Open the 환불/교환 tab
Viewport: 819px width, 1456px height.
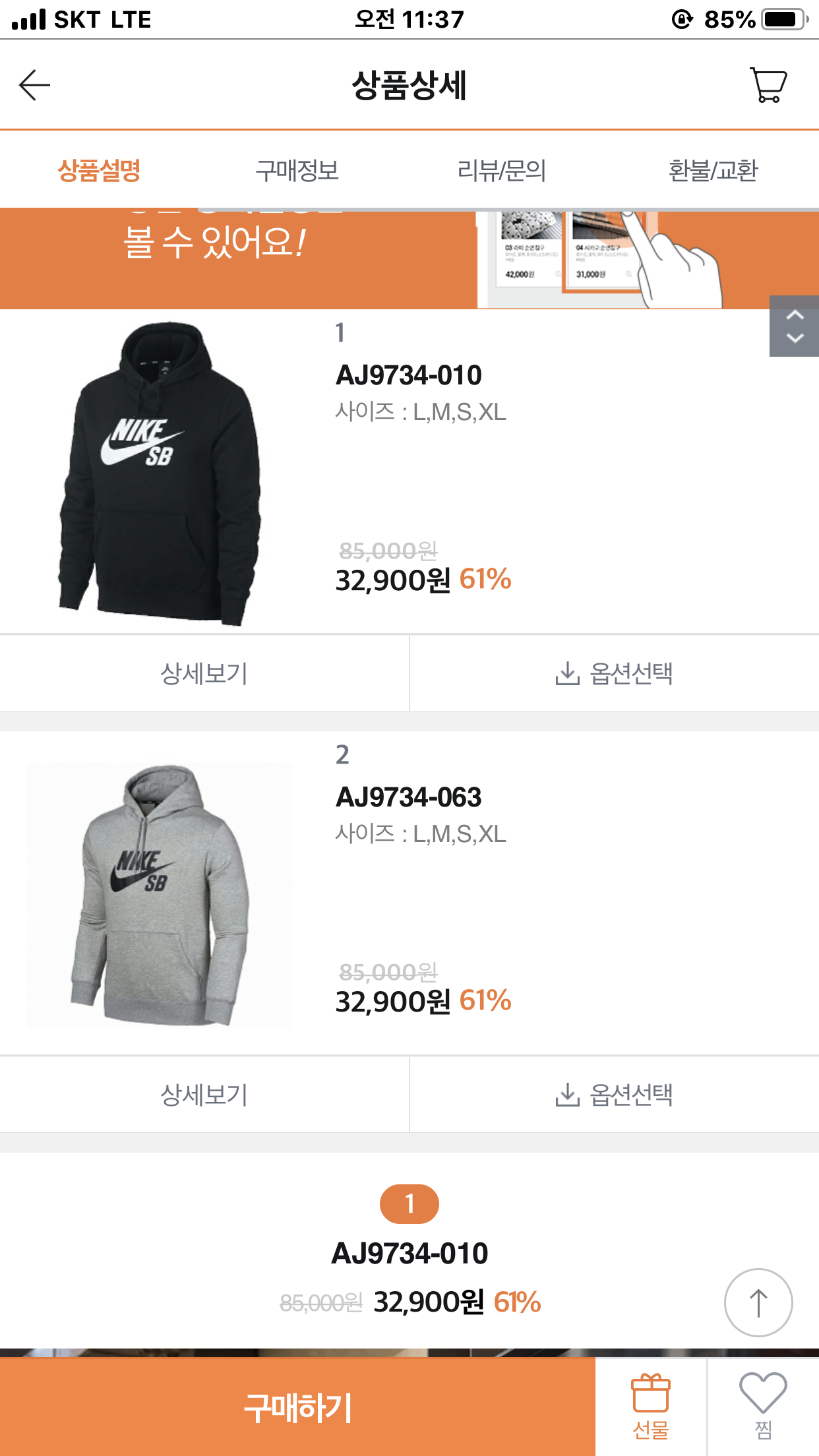tap(713, 171)
